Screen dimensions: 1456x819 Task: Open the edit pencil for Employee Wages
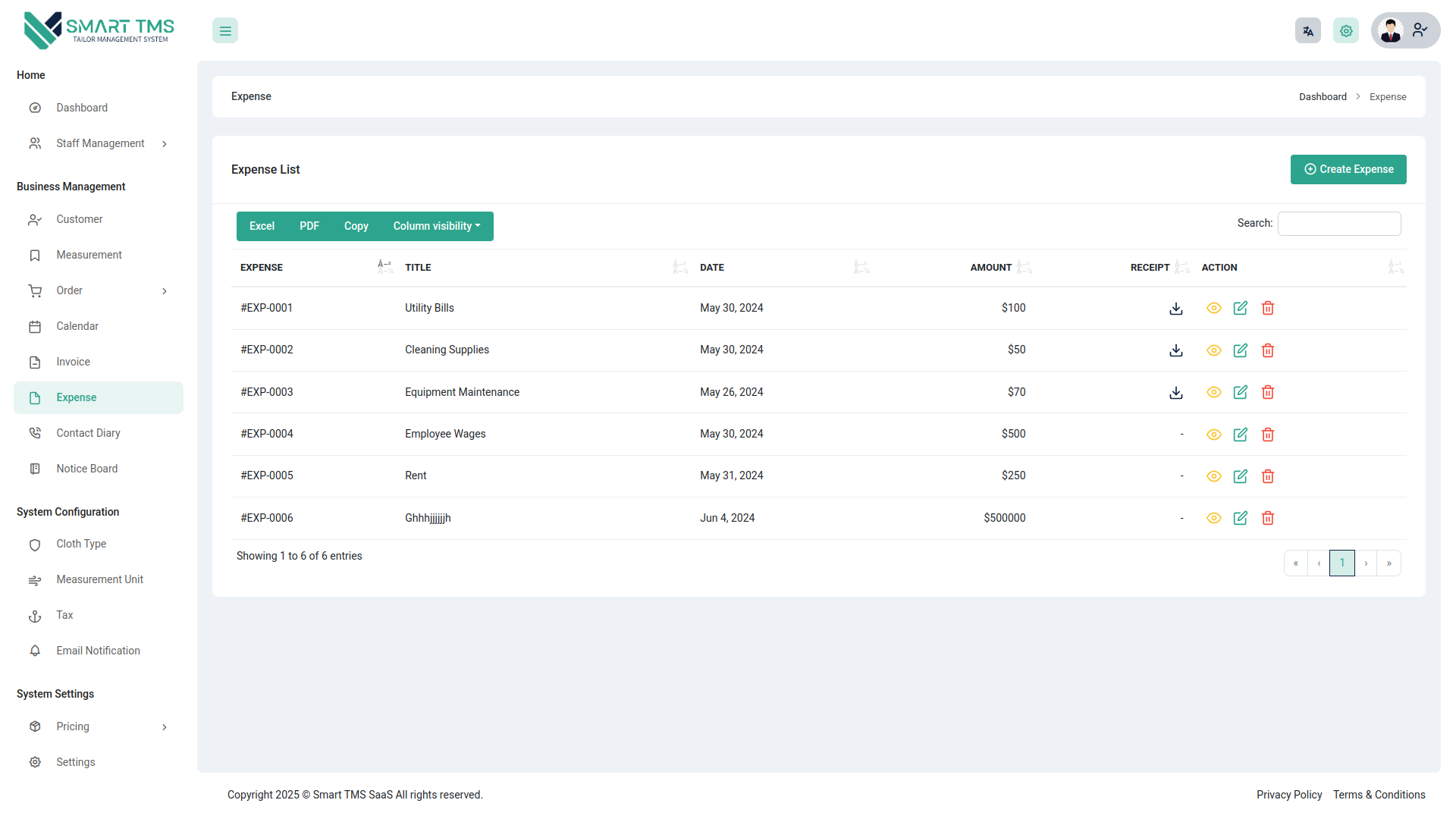point(1241,435)
